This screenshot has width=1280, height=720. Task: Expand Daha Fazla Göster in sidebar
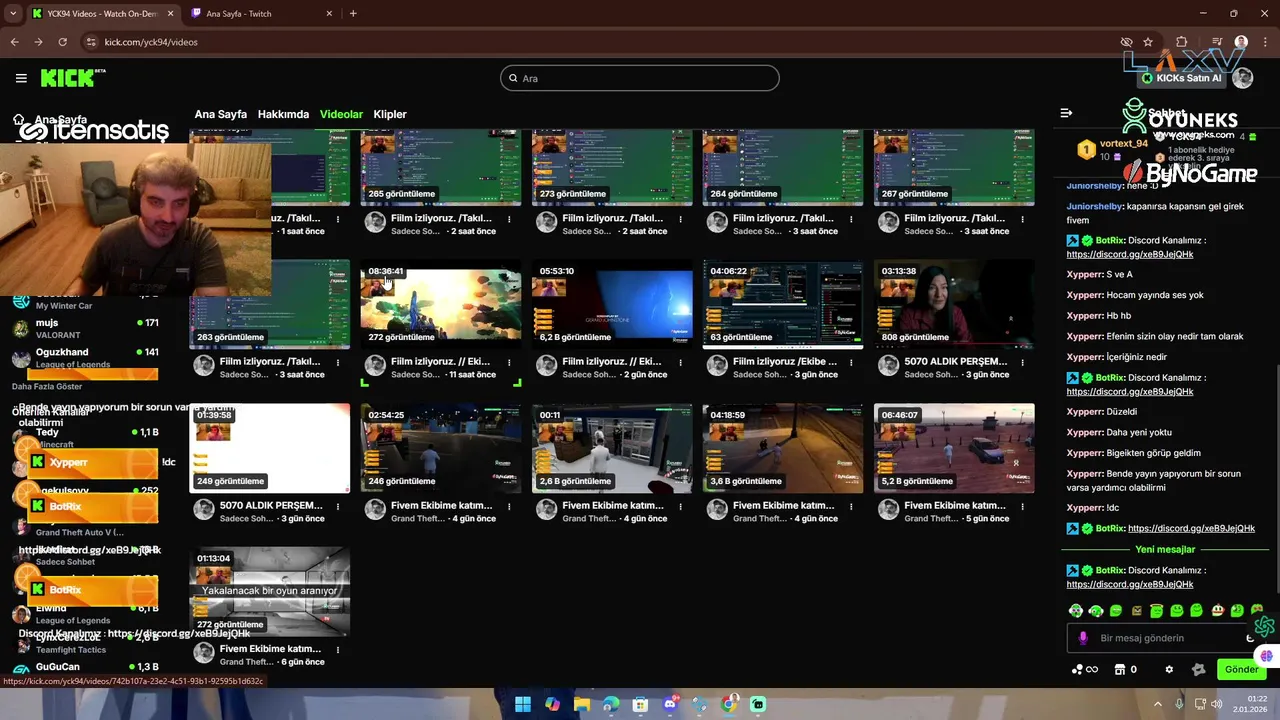point(47,386)
